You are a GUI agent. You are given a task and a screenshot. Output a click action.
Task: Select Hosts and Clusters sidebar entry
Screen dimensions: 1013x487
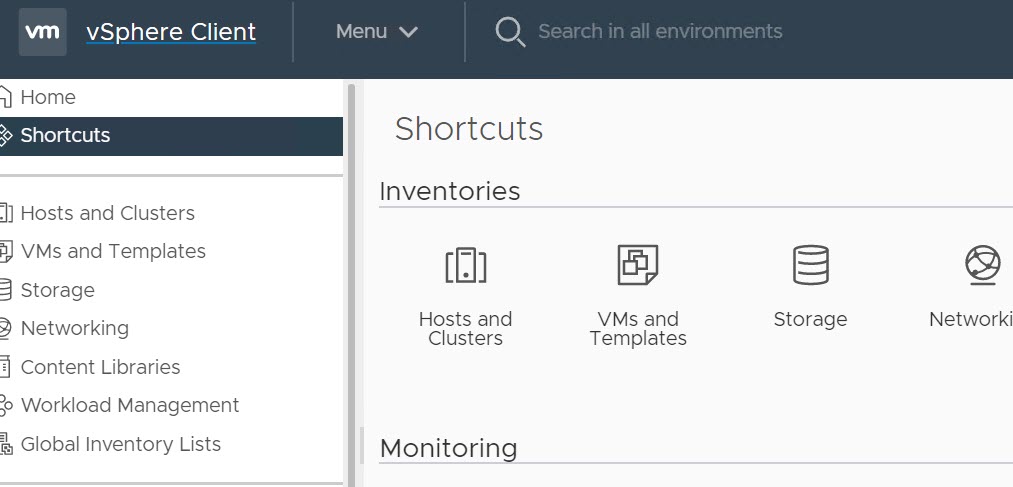[x=107, y=213]
